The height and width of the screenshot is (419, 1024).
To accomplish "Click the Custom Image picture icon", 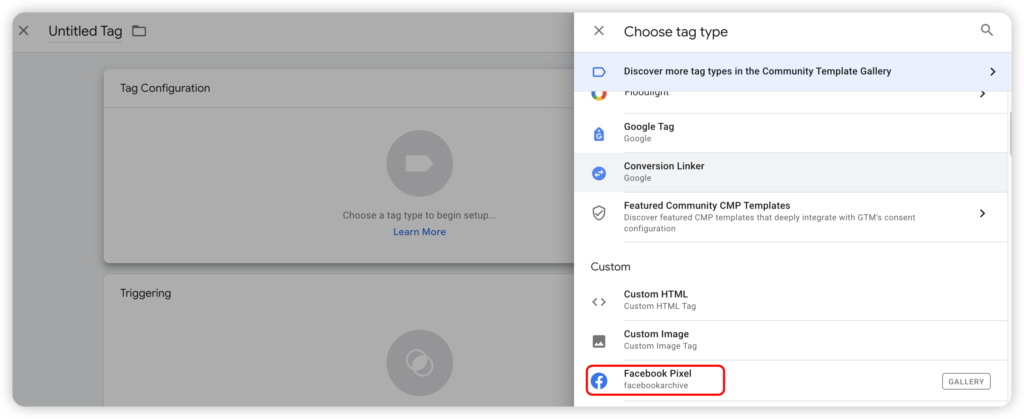I will [599, 341].
